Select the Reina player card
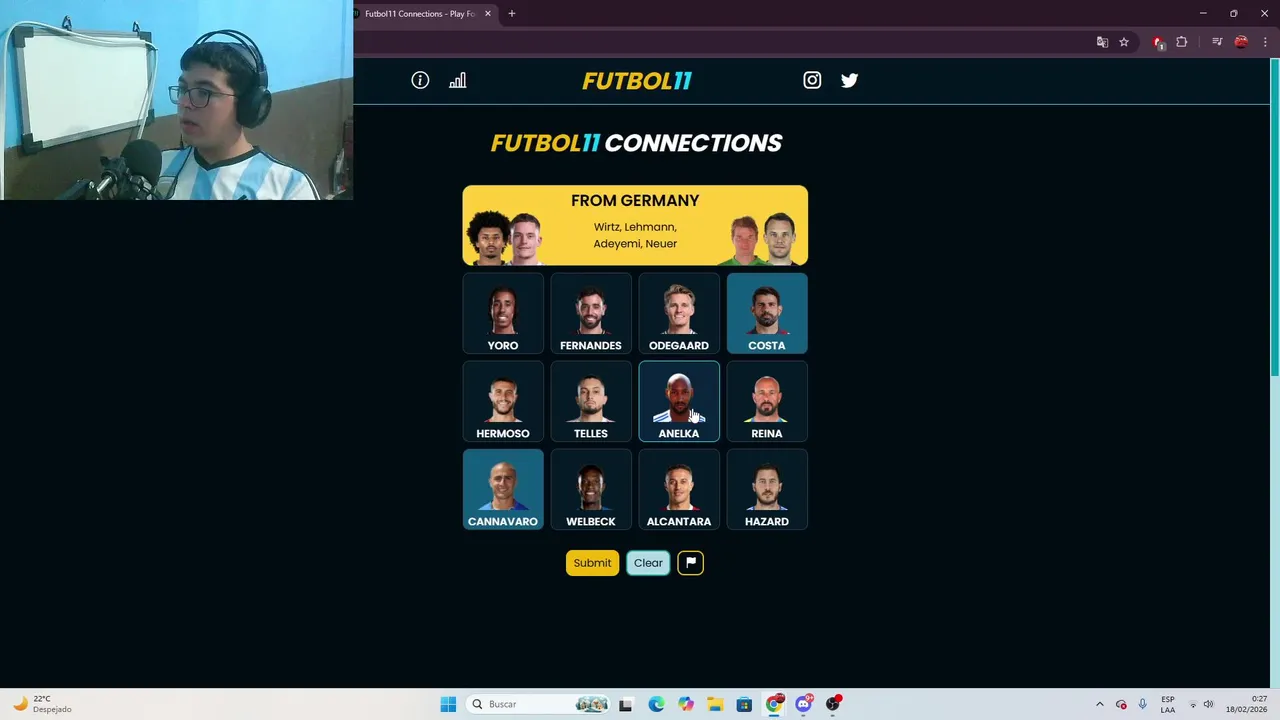 767,401
